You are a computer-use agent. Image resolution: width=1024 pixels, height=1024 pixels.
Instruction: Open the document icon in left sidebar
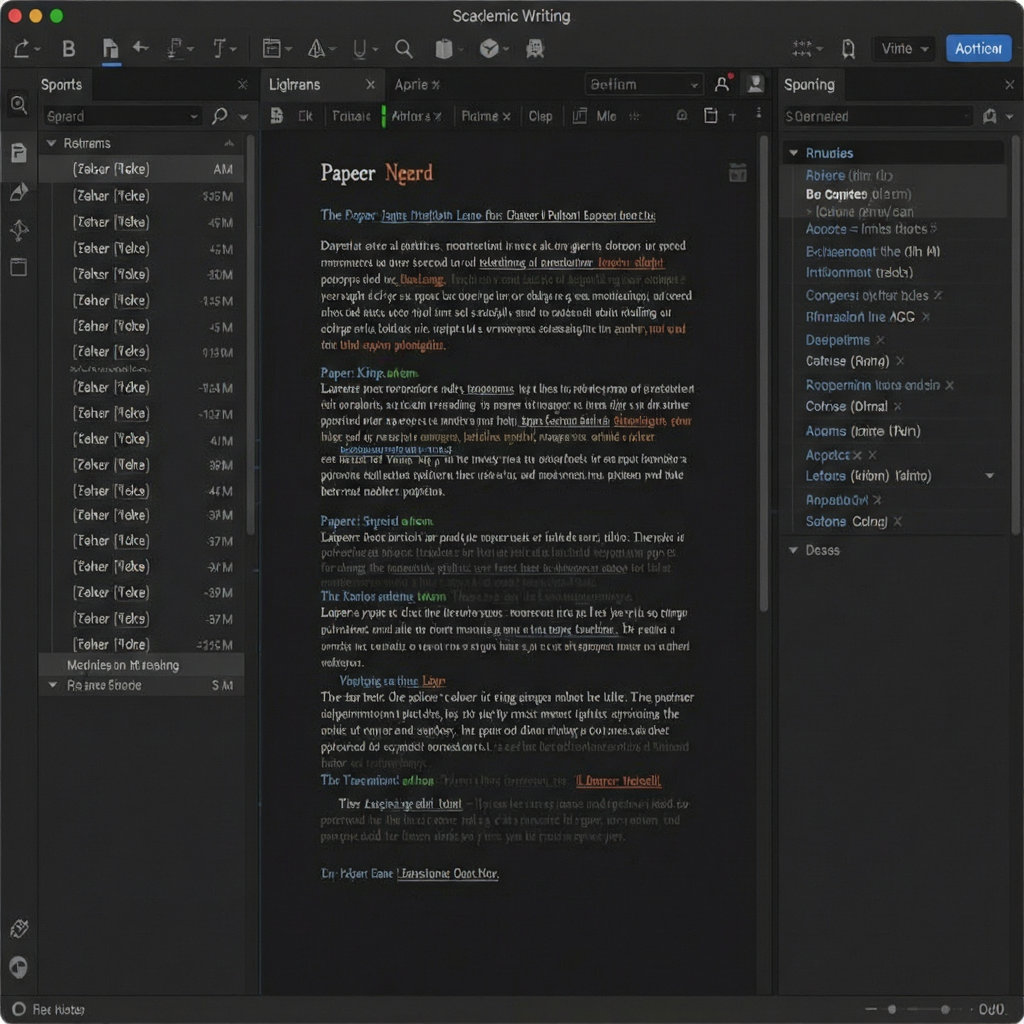point(19,153)
